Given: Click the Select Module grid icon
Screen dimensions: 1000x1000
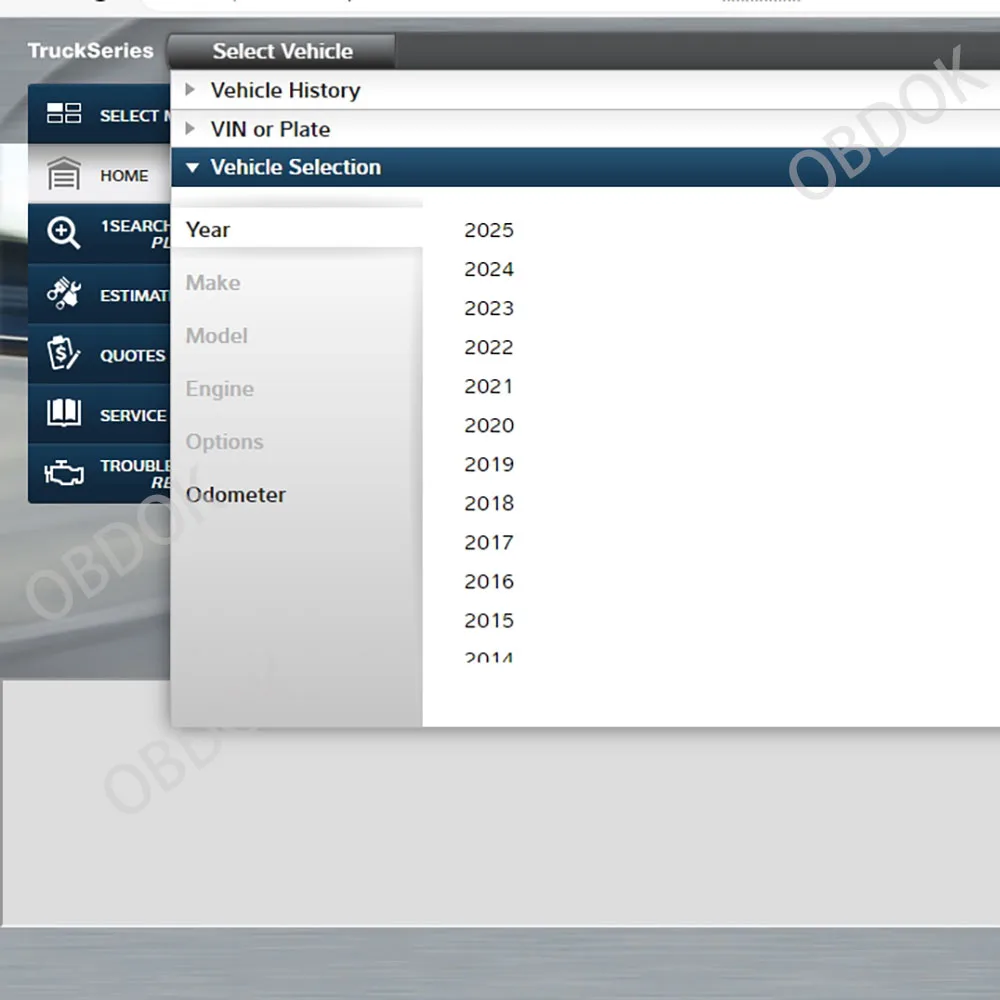Looking at the screenshot, I should coord(64,113).
